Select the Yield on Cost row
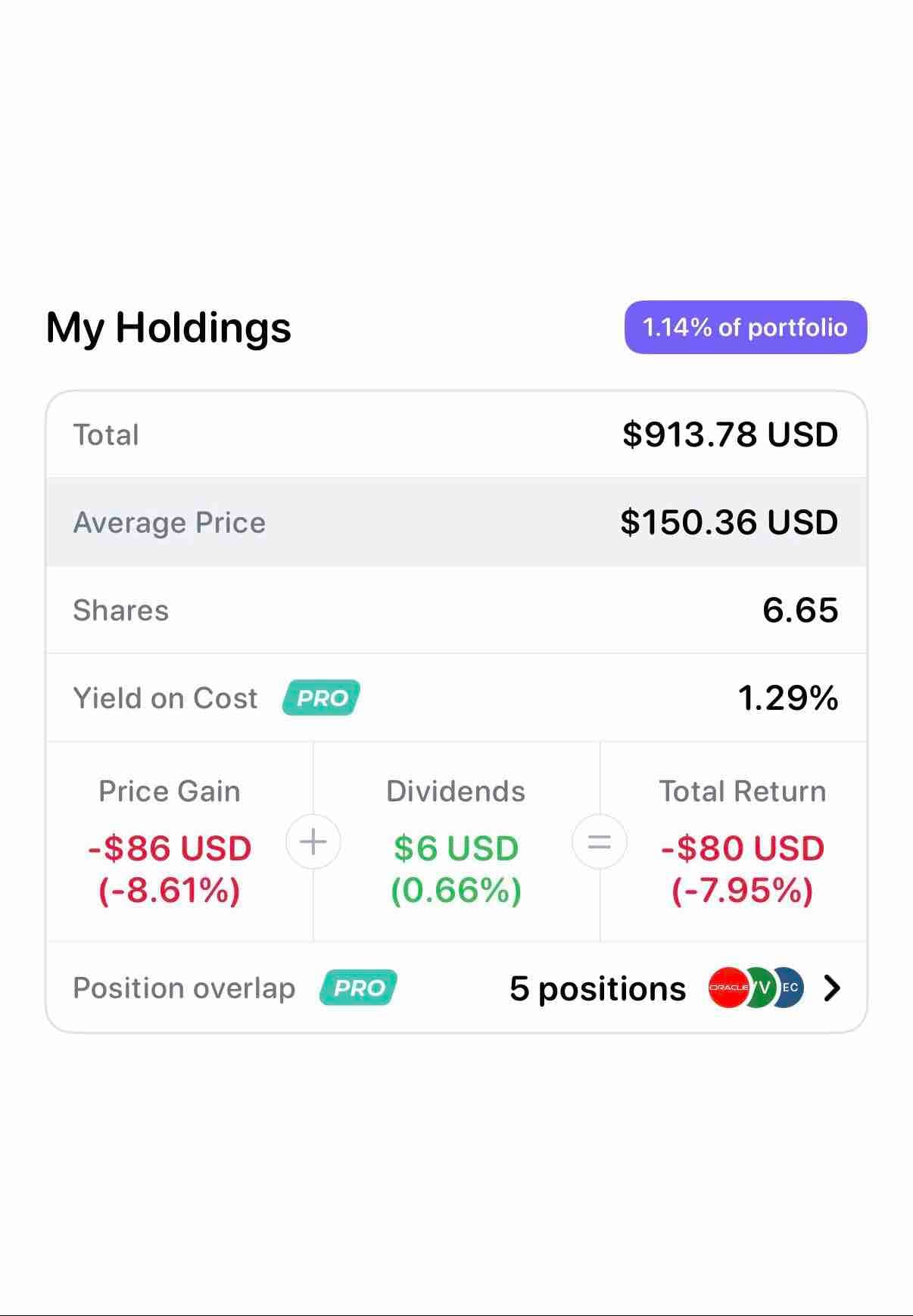 pos(457,698)
